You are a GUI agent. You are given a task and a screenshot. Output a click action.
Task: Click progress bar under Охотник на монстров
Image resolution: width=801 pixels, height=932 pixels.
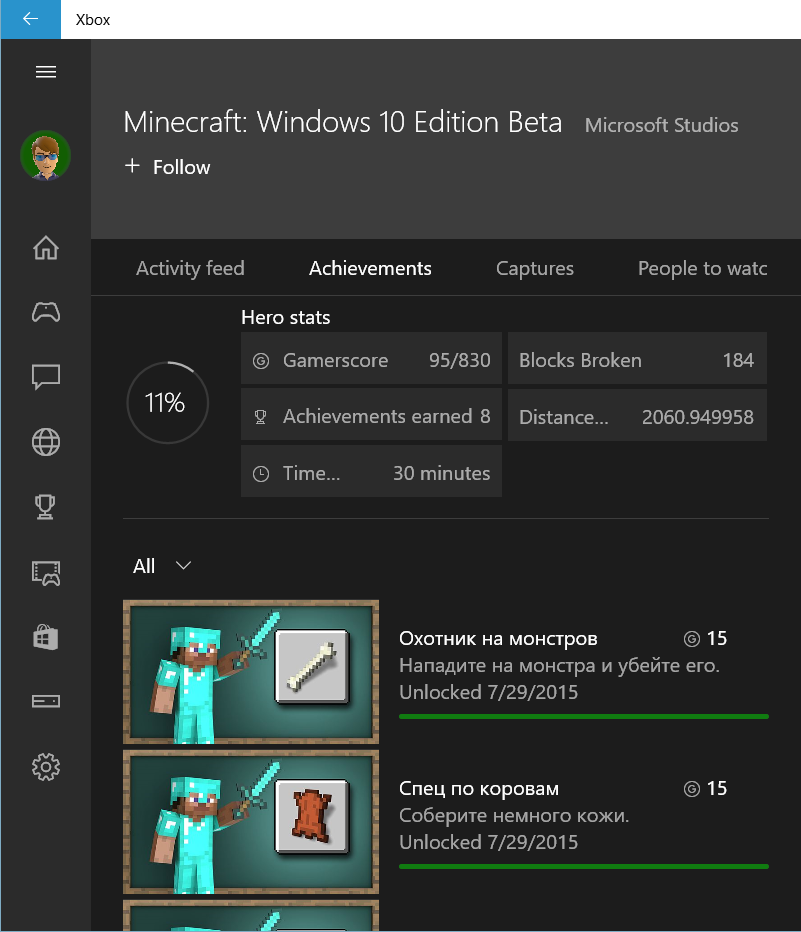[584, 717]
